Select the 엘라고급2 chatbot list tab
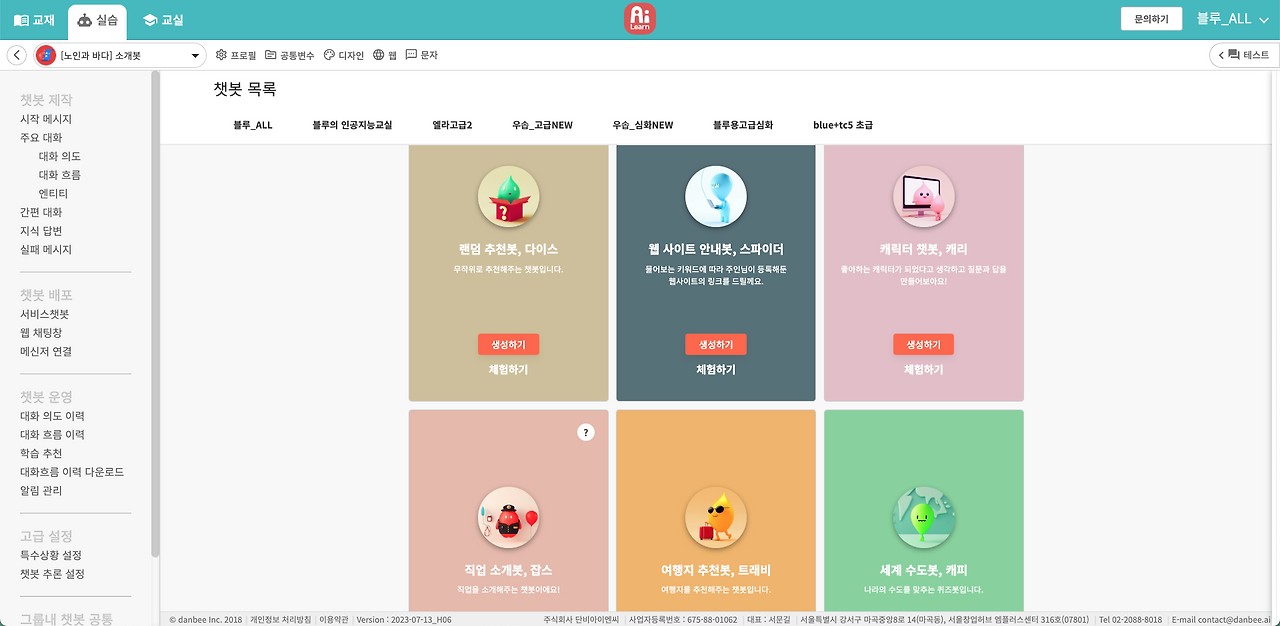Viewport: 1280px width, 626px height. [450, 125]
